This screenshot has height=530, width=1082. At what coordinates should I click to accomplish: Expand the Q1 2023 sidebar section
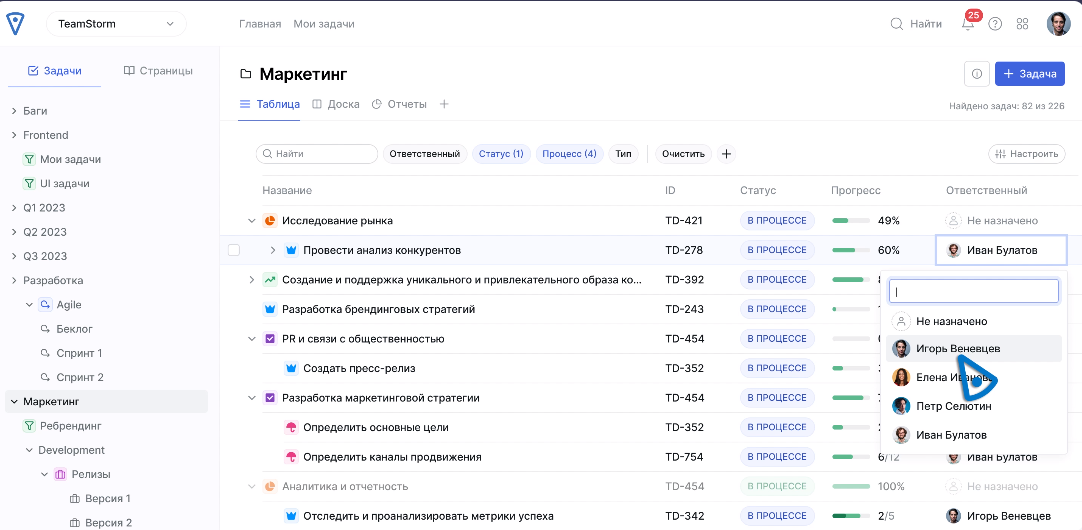[x=14, y=208]
